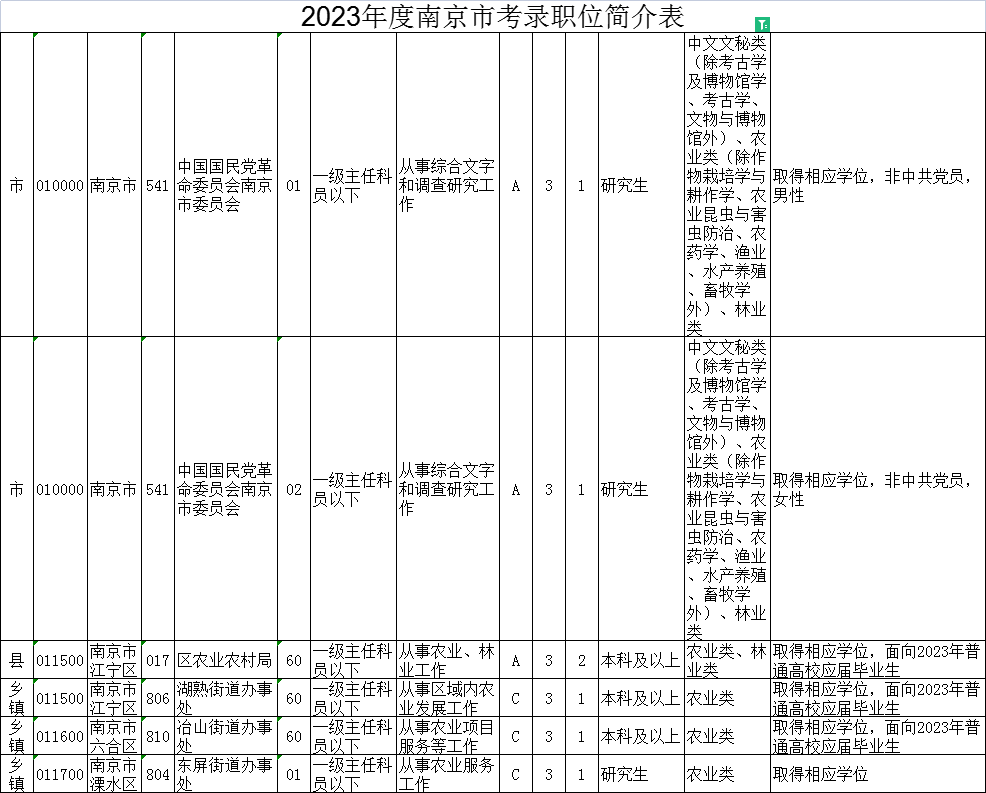Click the 农业类、林业类 major cell
Image resolution: width=986 pixels, height=793 pixels.
pos(727,660)
